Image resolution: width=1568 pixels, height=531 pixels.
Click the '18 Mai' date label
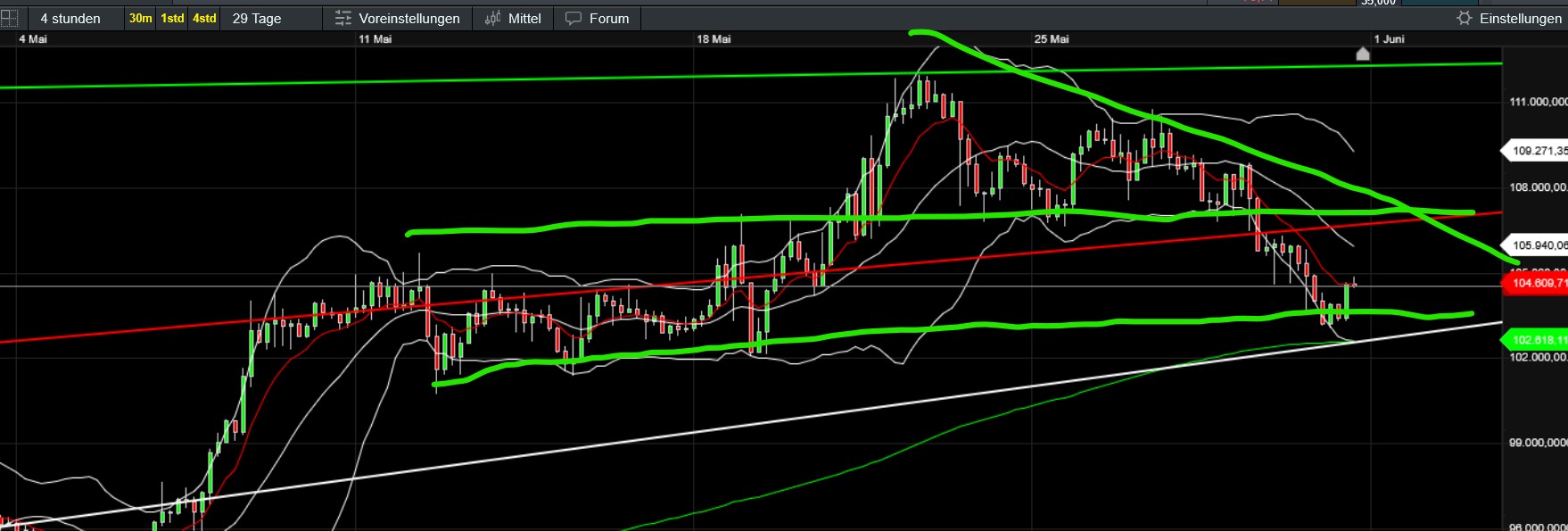[x=714, y=39]
